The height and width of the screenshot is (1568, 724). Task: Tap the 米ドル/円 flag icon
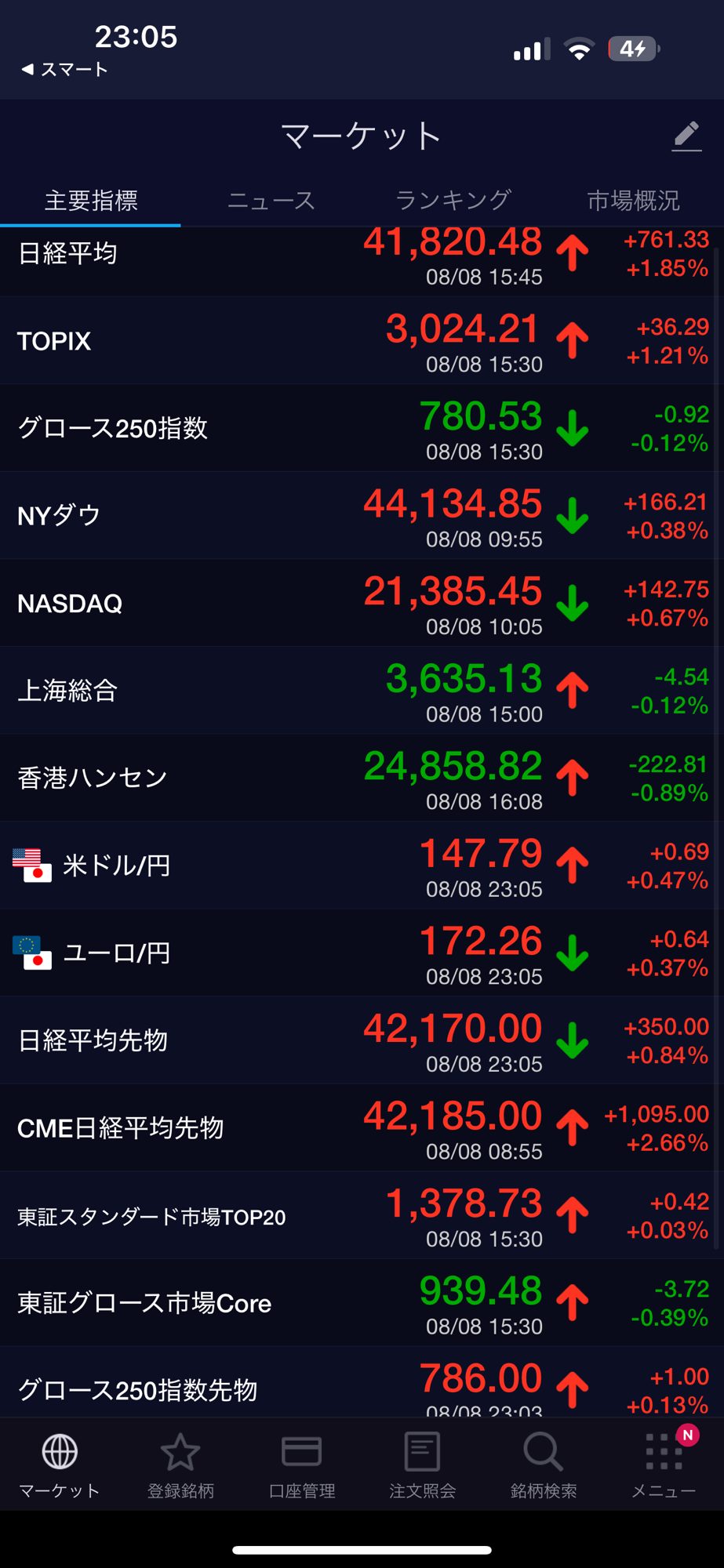point(32,866)
